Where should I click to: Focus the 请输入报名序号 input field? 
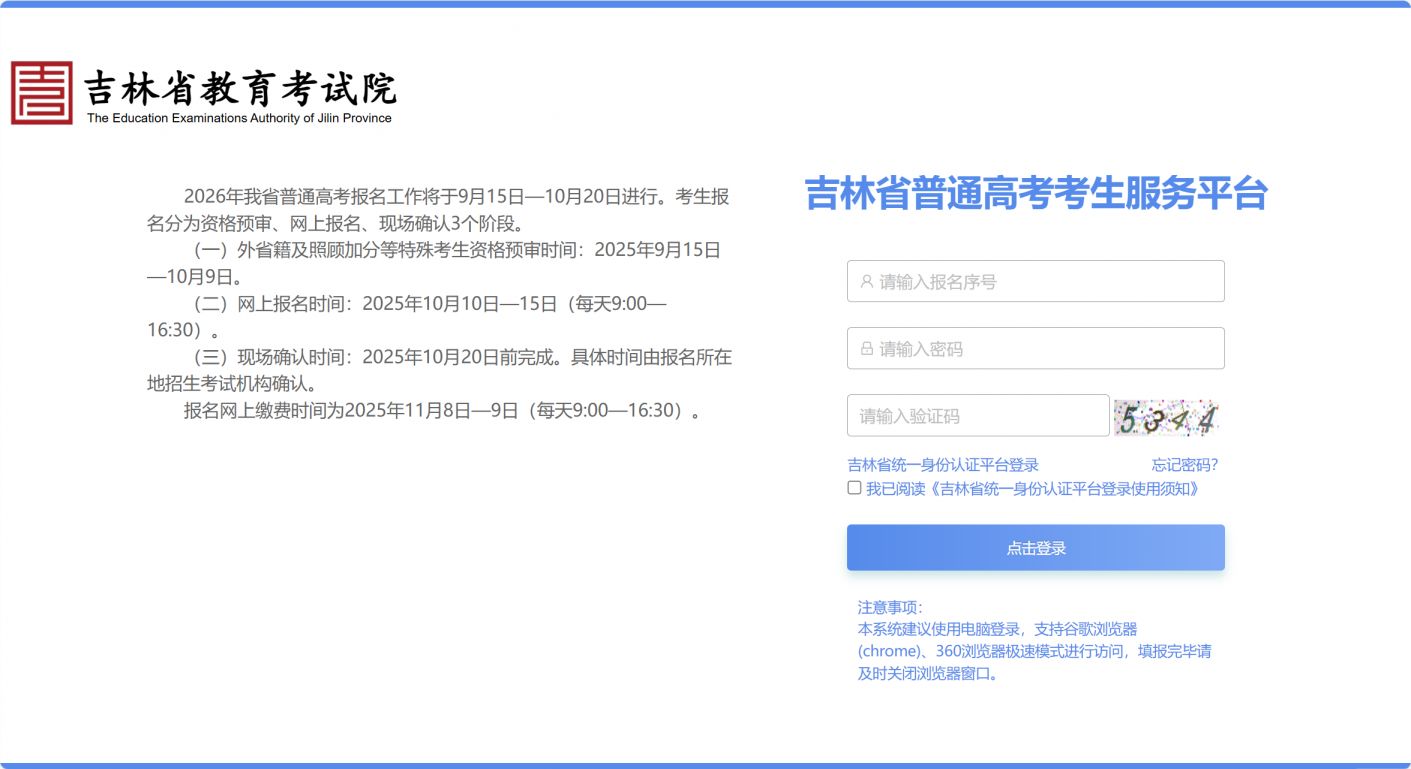coord(1045,282)
